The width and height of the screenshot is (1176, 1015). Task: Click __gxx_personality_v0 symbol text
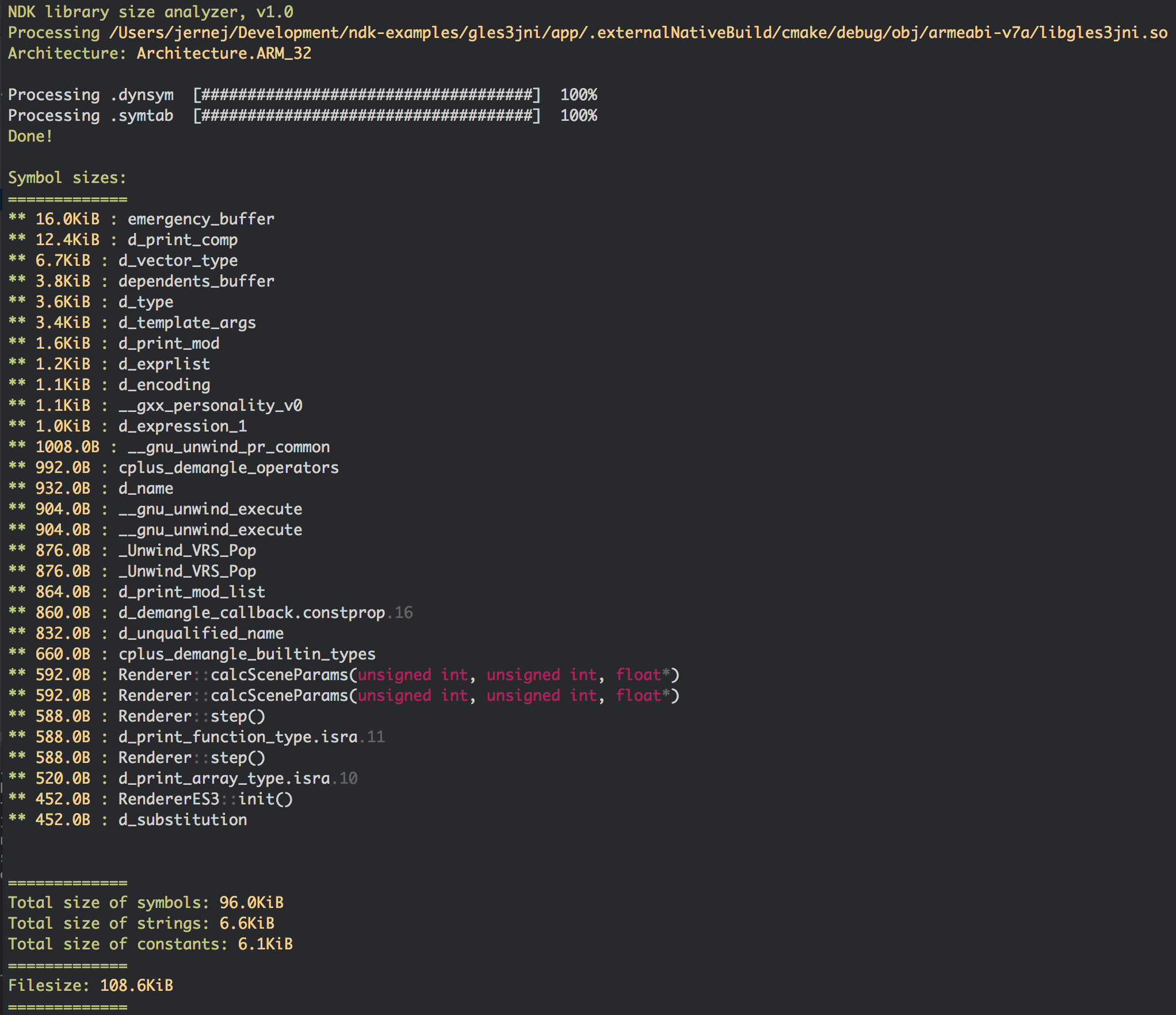[210, 406]
